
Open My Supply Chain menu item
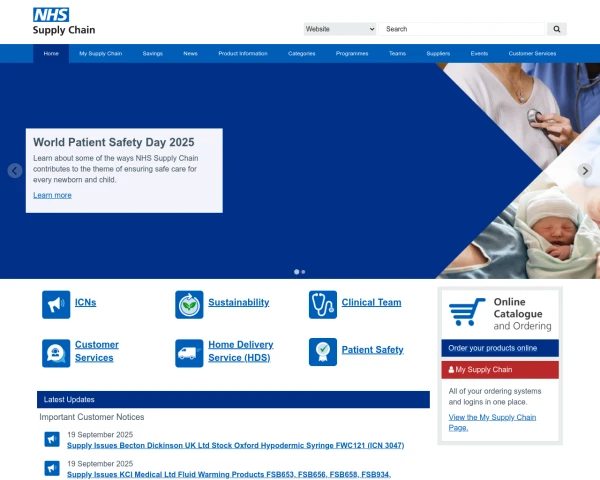(101, 54)
